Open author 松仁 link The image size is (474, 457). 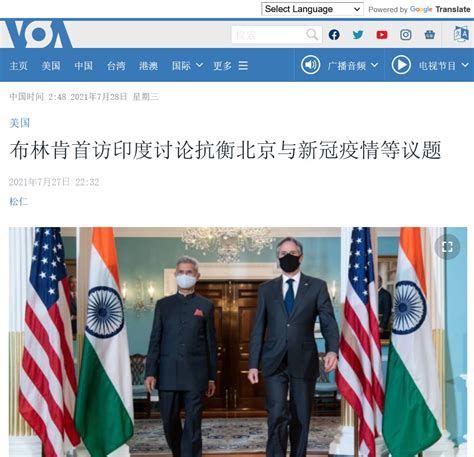[19, 201]
